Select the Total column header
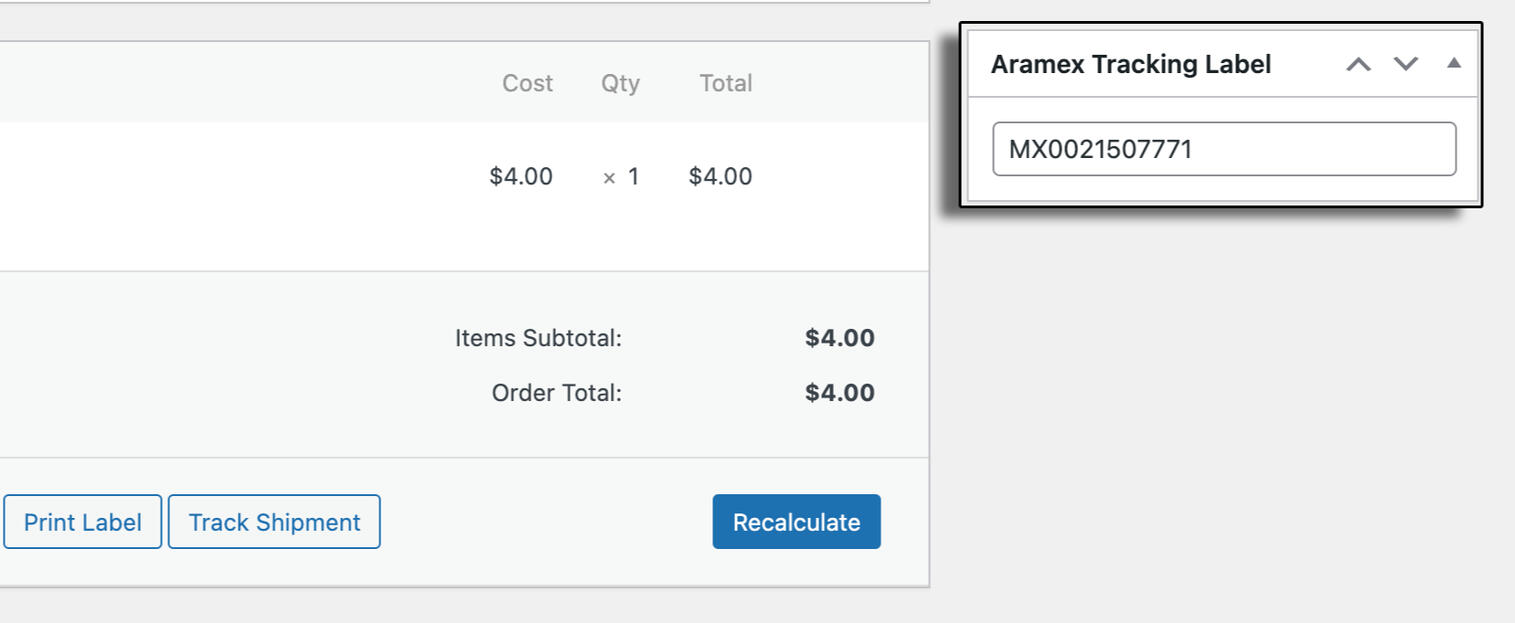 coord(725,83)
